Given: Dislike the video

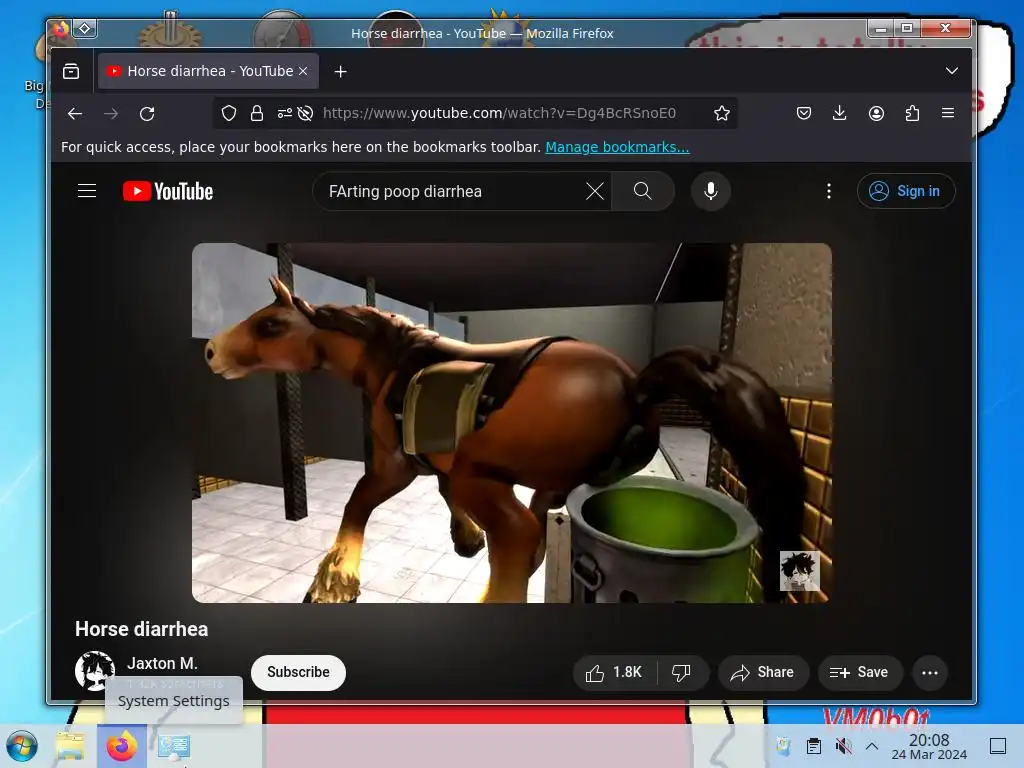Looking at the screenshot, I should pyautogui.click(x=682, y=673).
